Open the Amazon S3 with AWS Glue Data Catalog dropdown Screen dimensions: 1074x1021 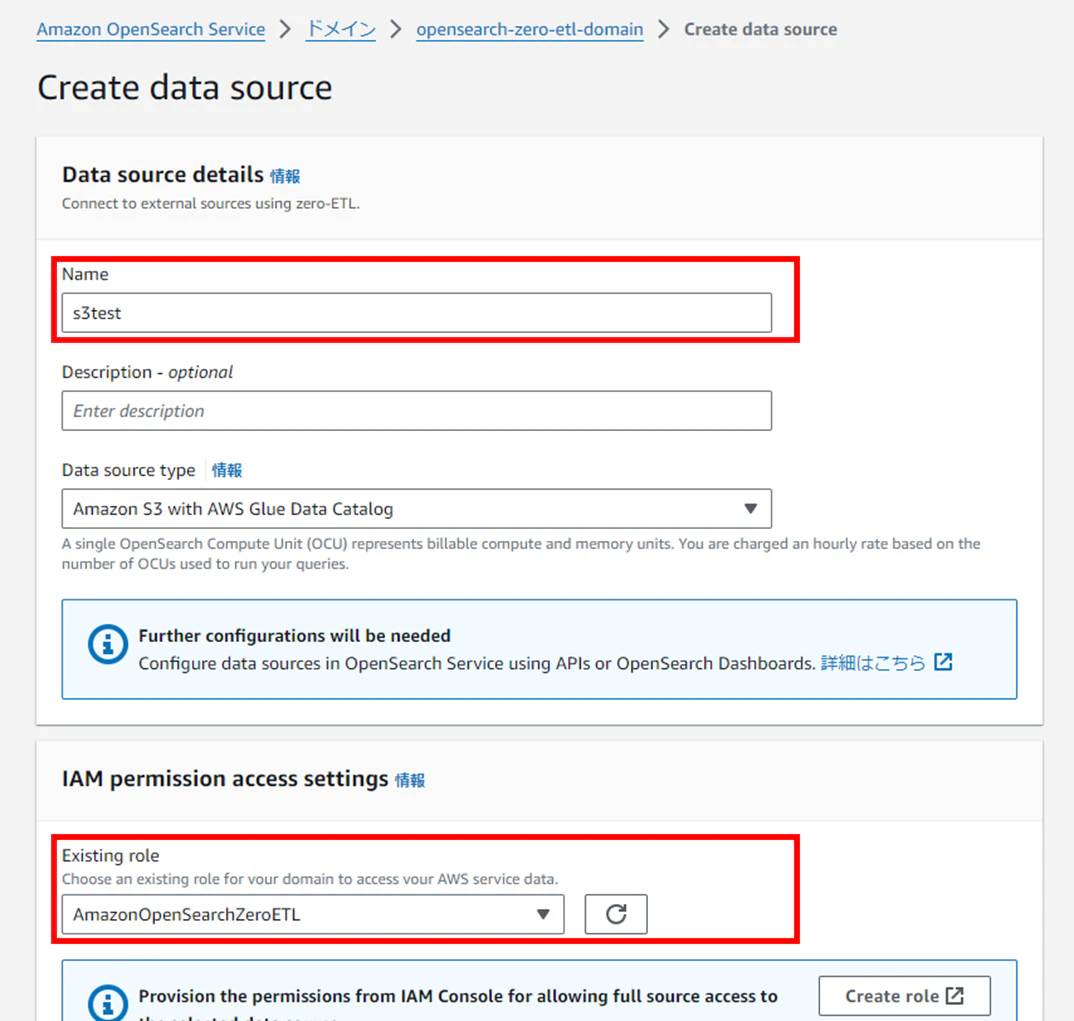(x=416, y=509)
